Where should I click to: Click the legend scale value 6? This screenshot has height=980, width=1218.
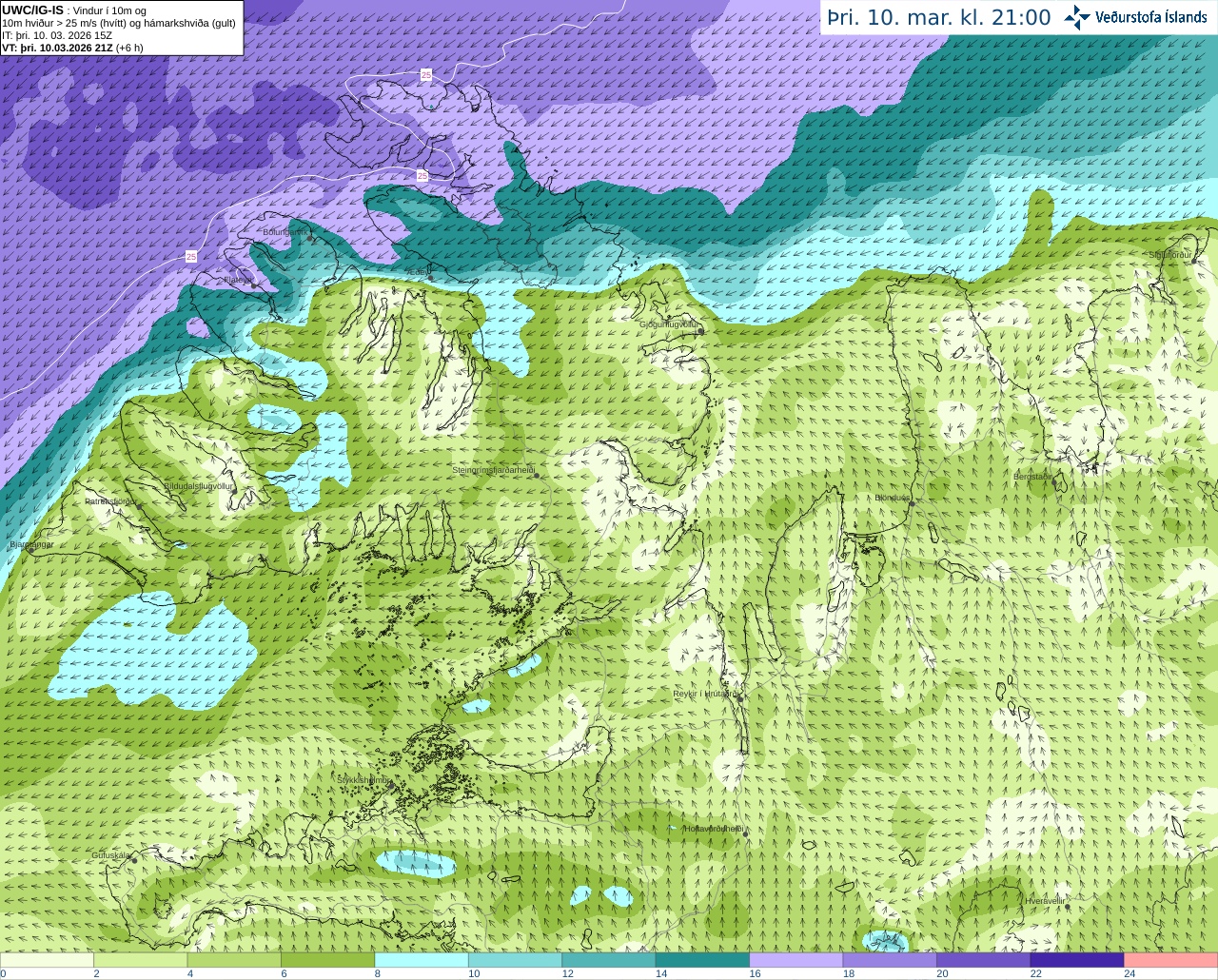coord(284,973)
